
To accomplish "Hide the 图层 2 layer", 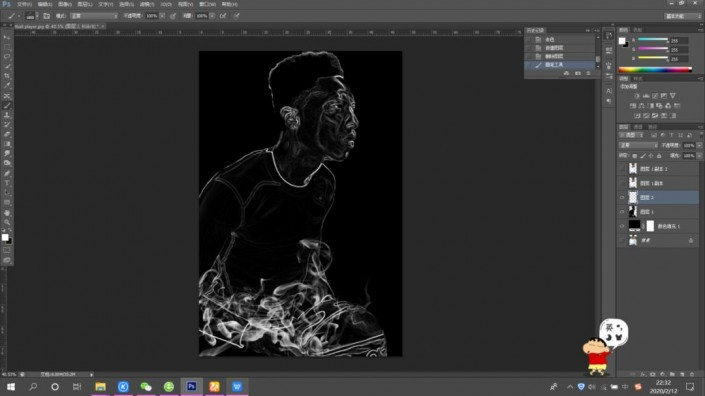I will point(622,197).
